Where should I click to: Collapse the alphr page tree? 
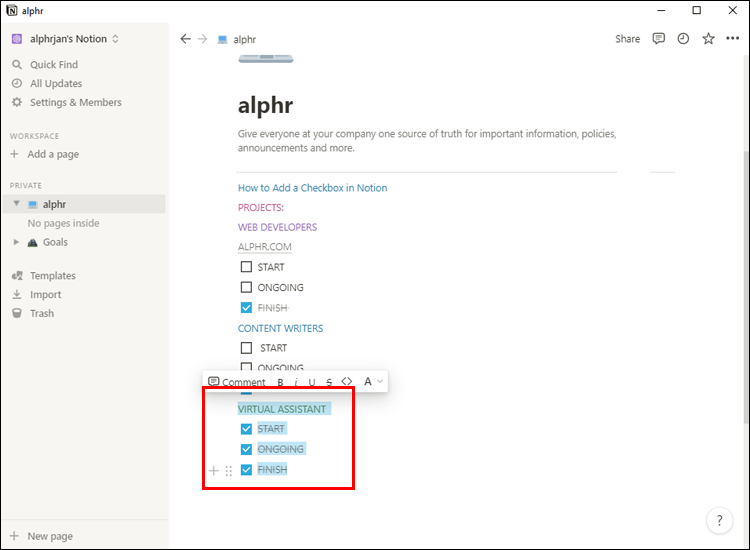17,204
